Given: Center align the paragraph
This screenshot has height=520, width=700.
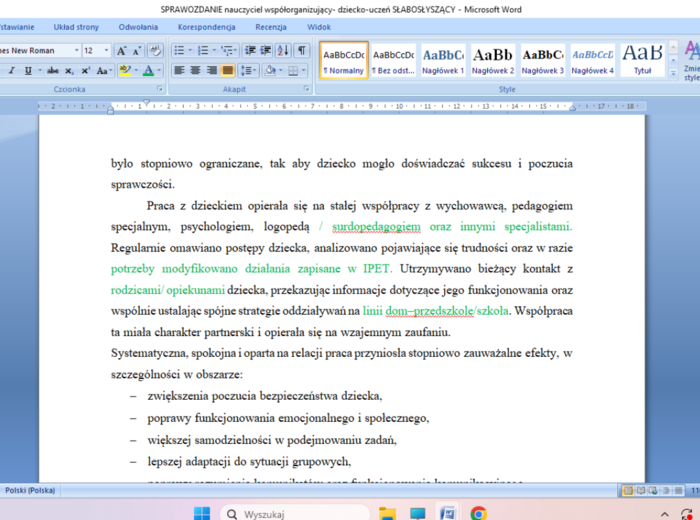Looking at the screenshot, I should coord(195,70).
